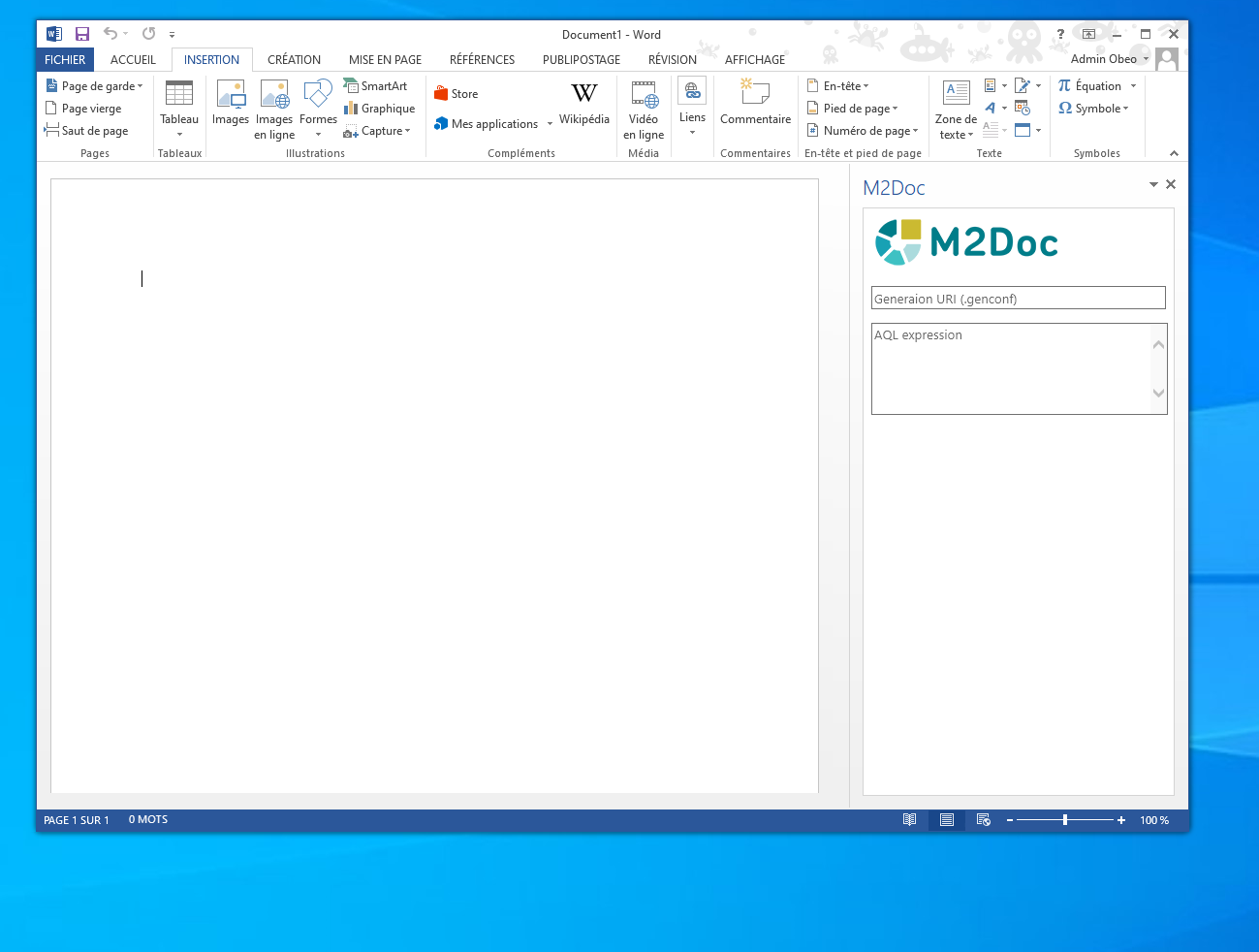Insert a Page vierge
Screen dimensions: 1259x952
point(83,109)
